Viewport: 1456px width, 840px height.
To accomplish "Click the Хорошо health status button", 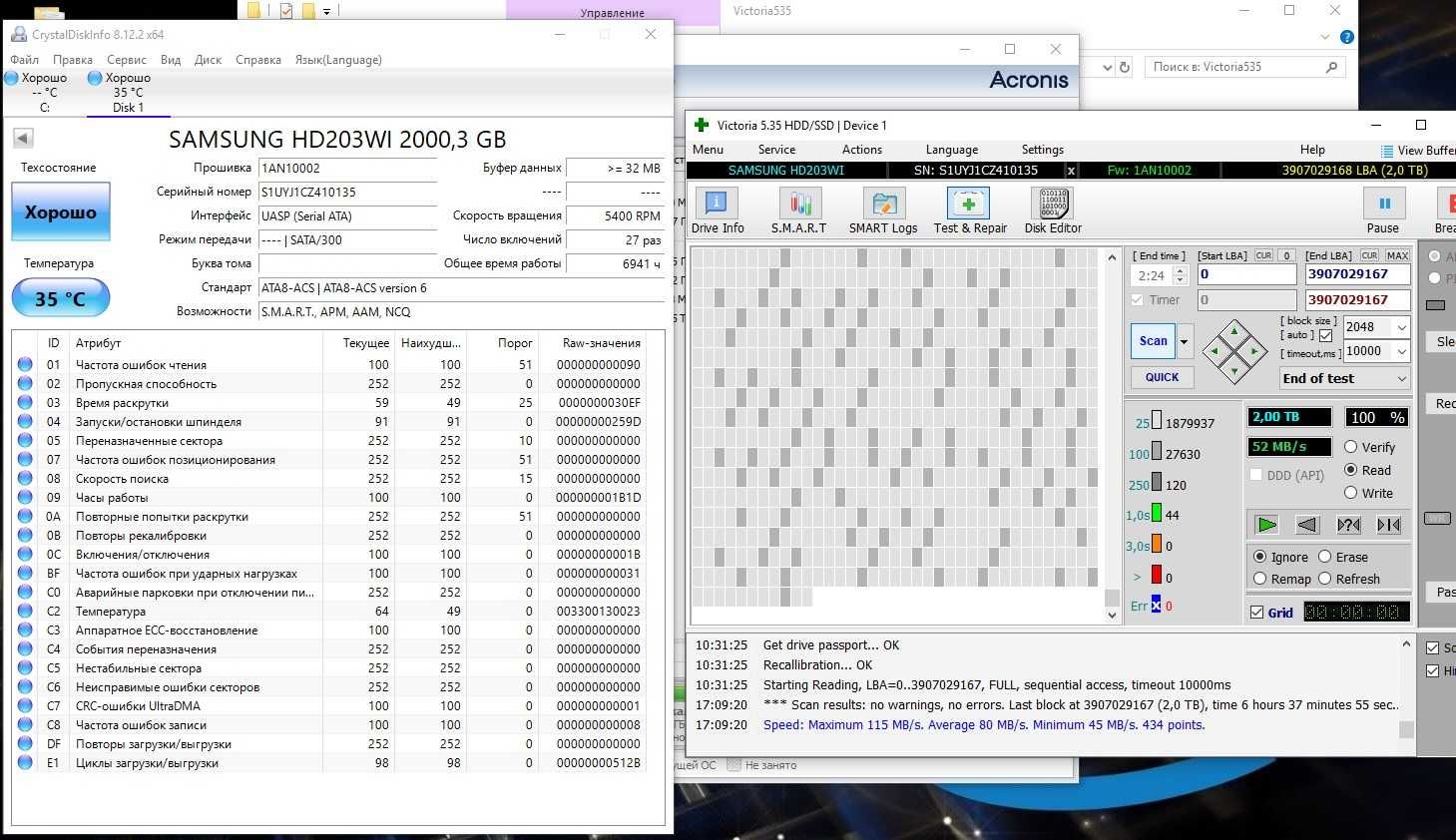I will [61, 211].
